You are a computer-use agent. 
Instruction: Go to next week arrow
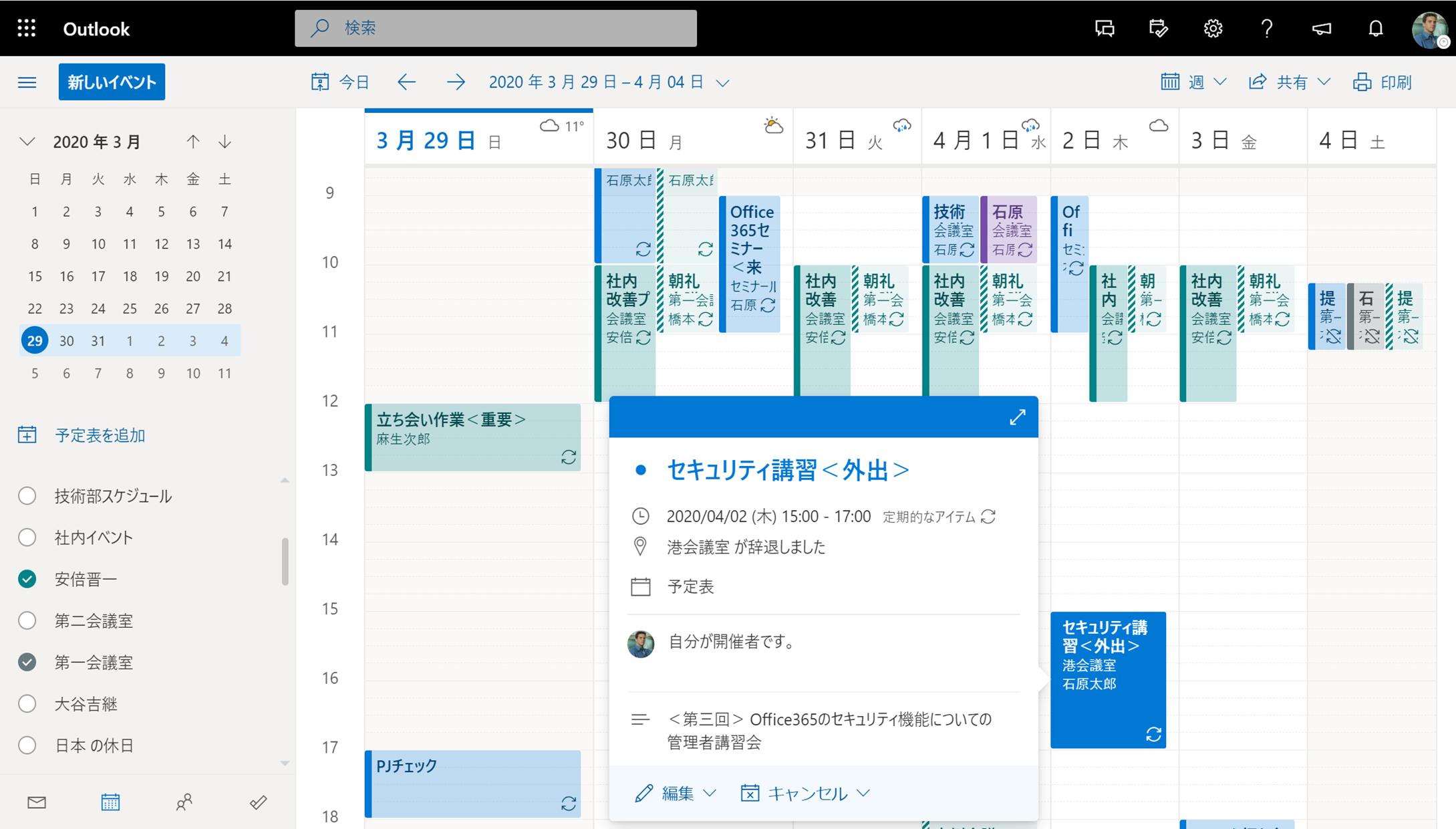pyautogui.click(x=456, y=82)
